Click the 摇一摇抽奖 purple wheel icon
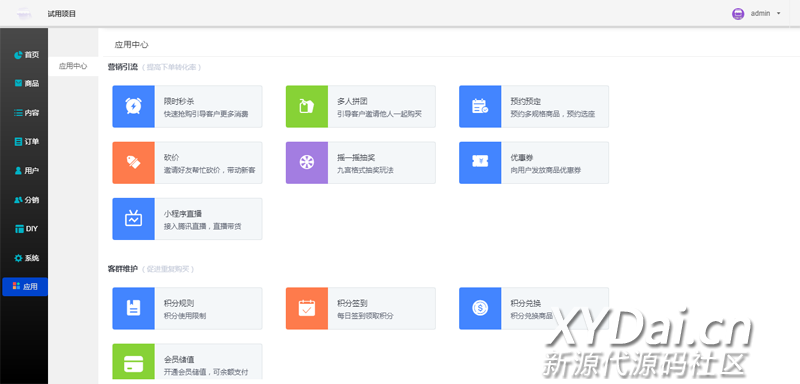Image resolution: width=800 pixels, height=384 pixels. point(307,163)
